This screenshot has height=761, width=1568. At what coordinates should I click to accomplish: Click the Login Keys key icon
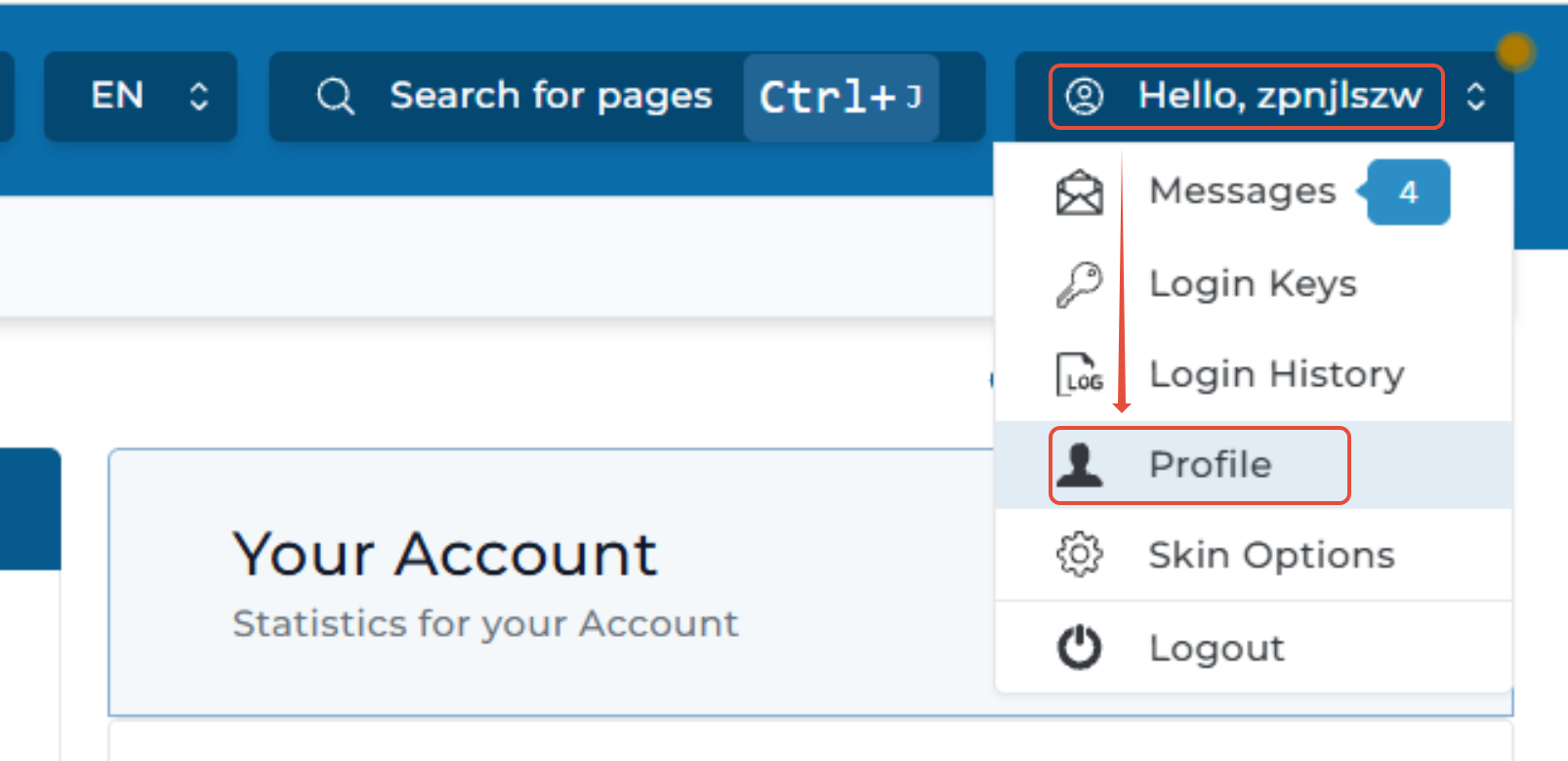pos(1079,284)
